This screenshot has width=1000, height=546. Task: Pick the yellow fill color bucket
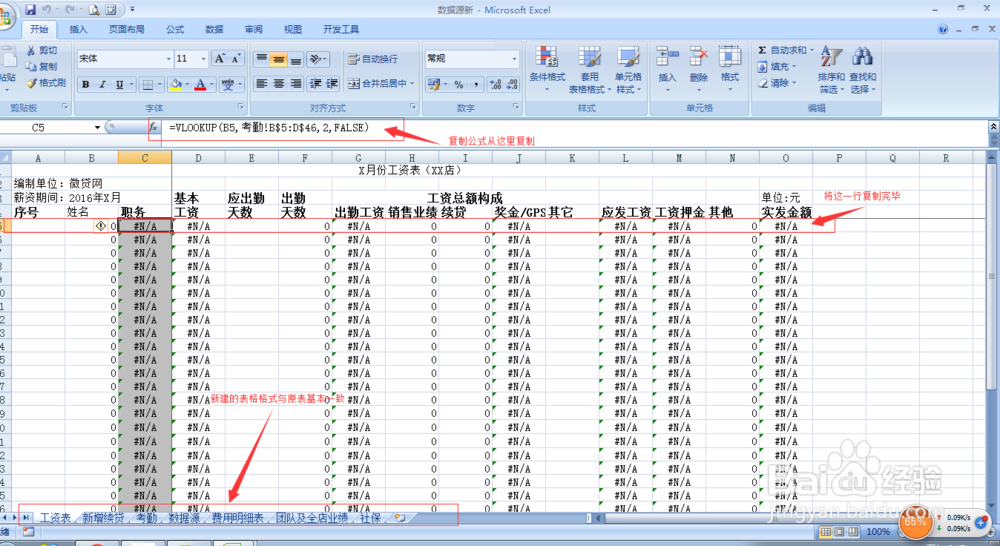tap(177, 84)
